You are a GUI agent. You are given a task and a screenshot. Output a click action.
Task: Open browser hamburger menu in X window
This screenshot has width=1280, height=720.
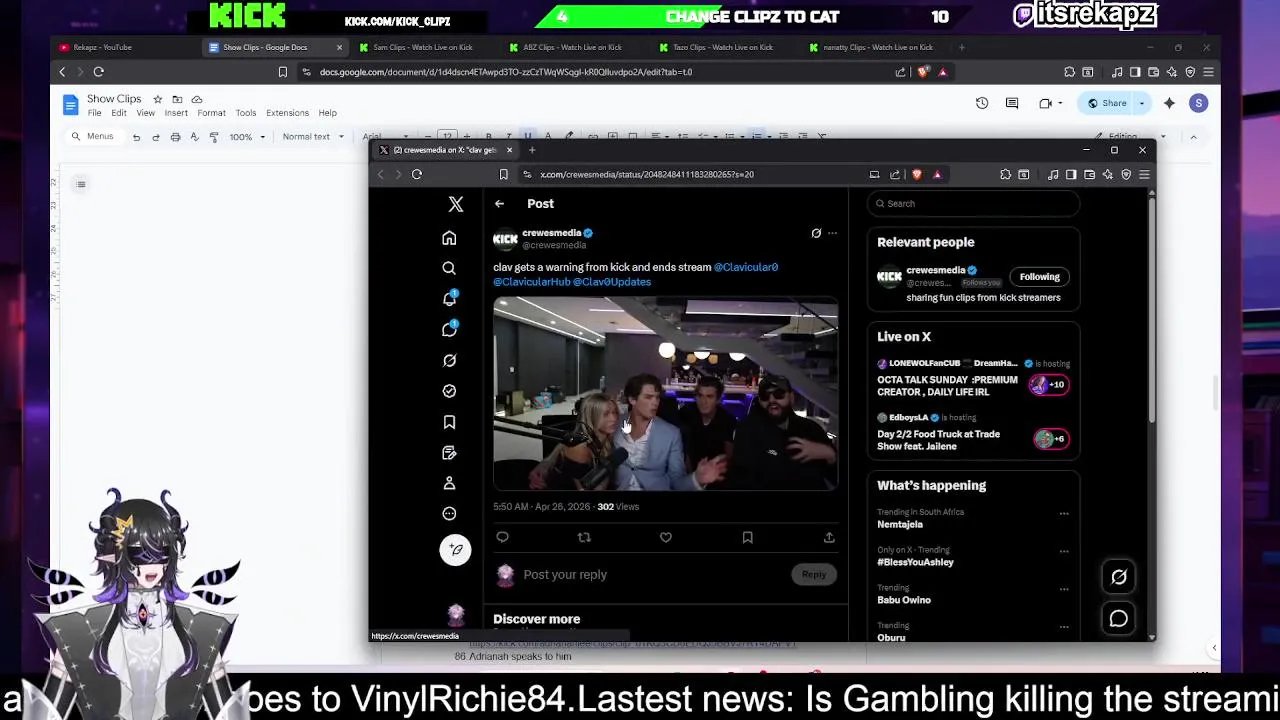tap(1144, 174)
